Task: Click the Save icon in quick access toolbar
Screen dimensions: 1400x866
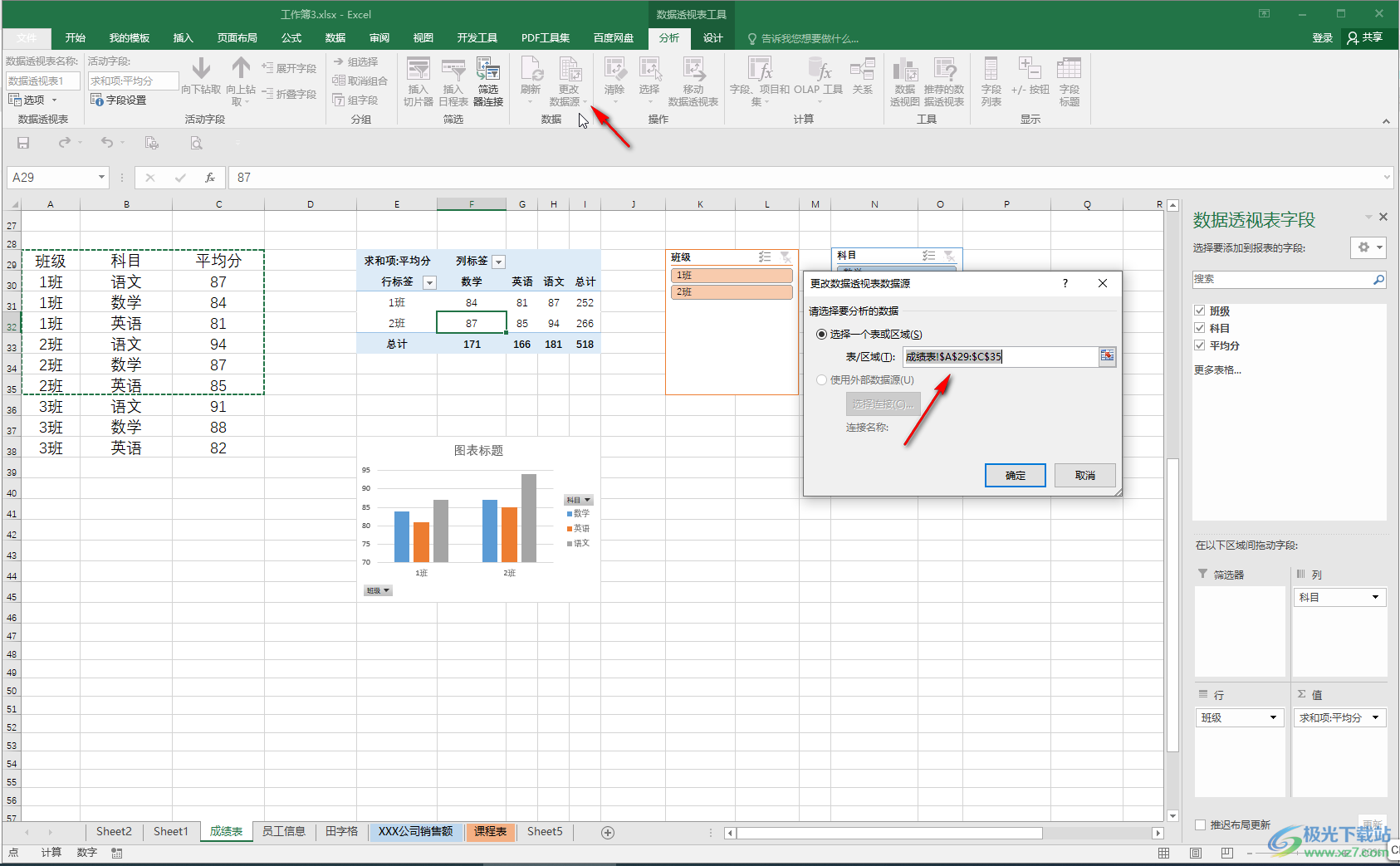Action: tap(23, 143)
